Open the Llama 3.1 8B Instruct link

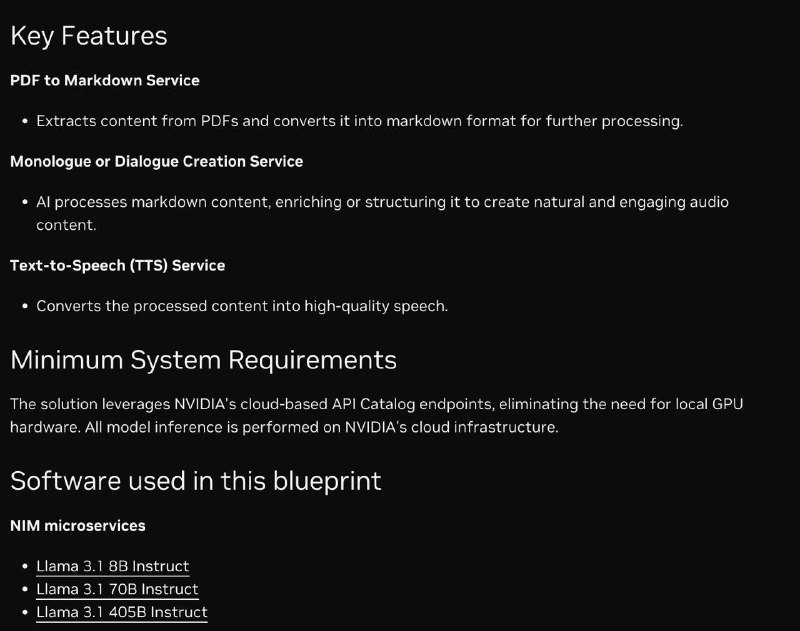click(x=112, y=566)
